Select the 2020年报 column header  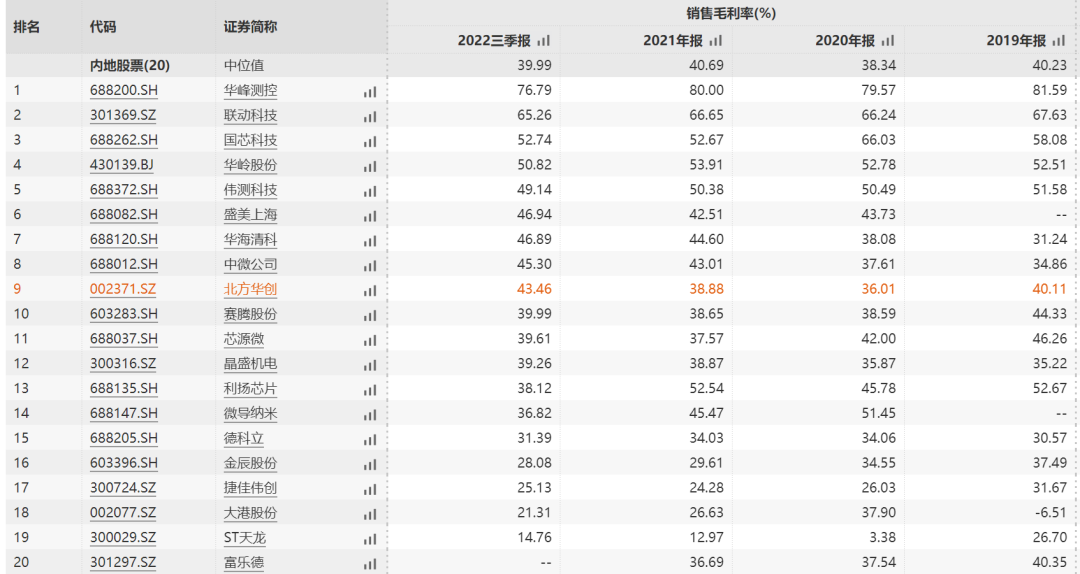click(x=845, y=41)
